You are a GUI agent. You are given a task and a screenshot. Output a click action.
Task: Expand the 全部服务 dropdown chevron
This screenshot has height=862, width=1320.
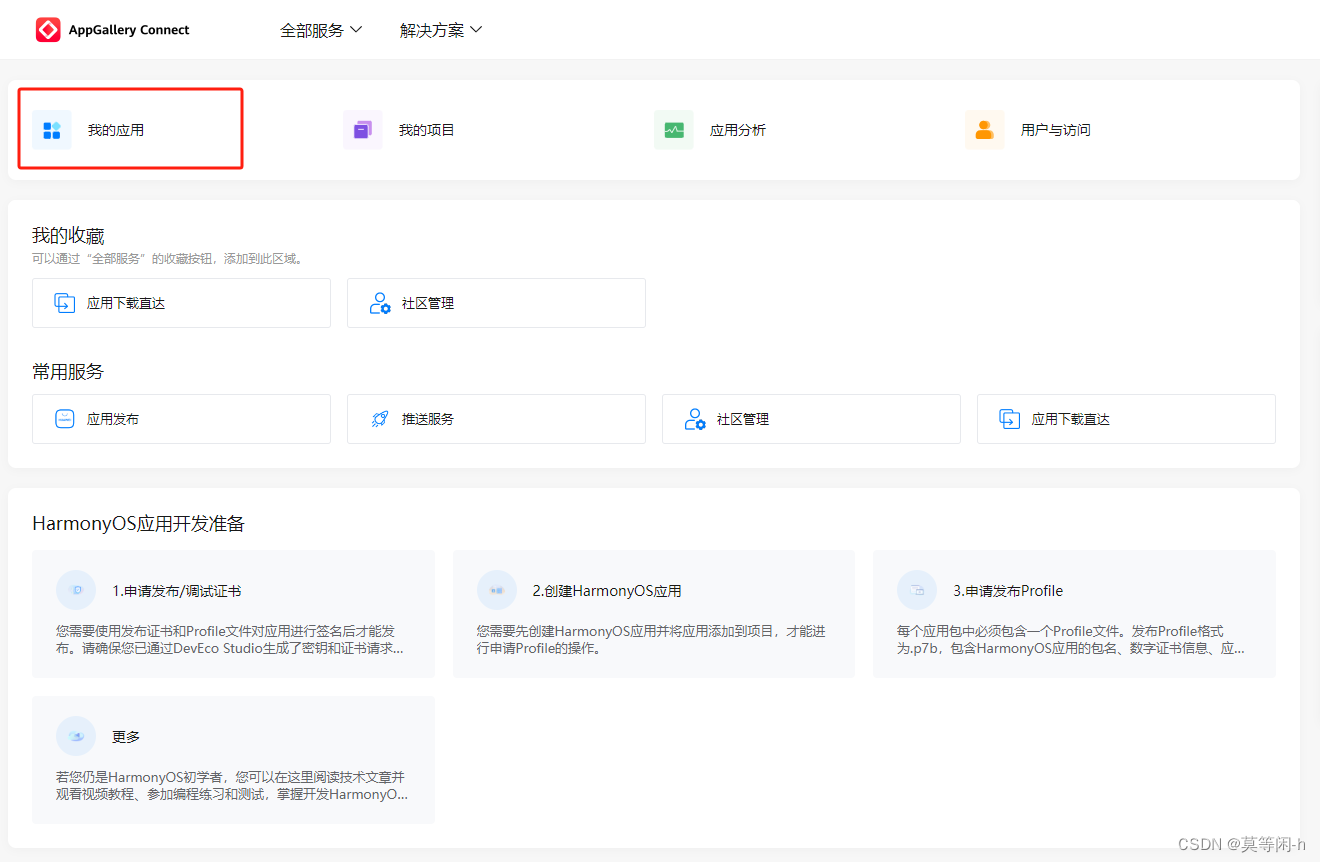[356, 30]
